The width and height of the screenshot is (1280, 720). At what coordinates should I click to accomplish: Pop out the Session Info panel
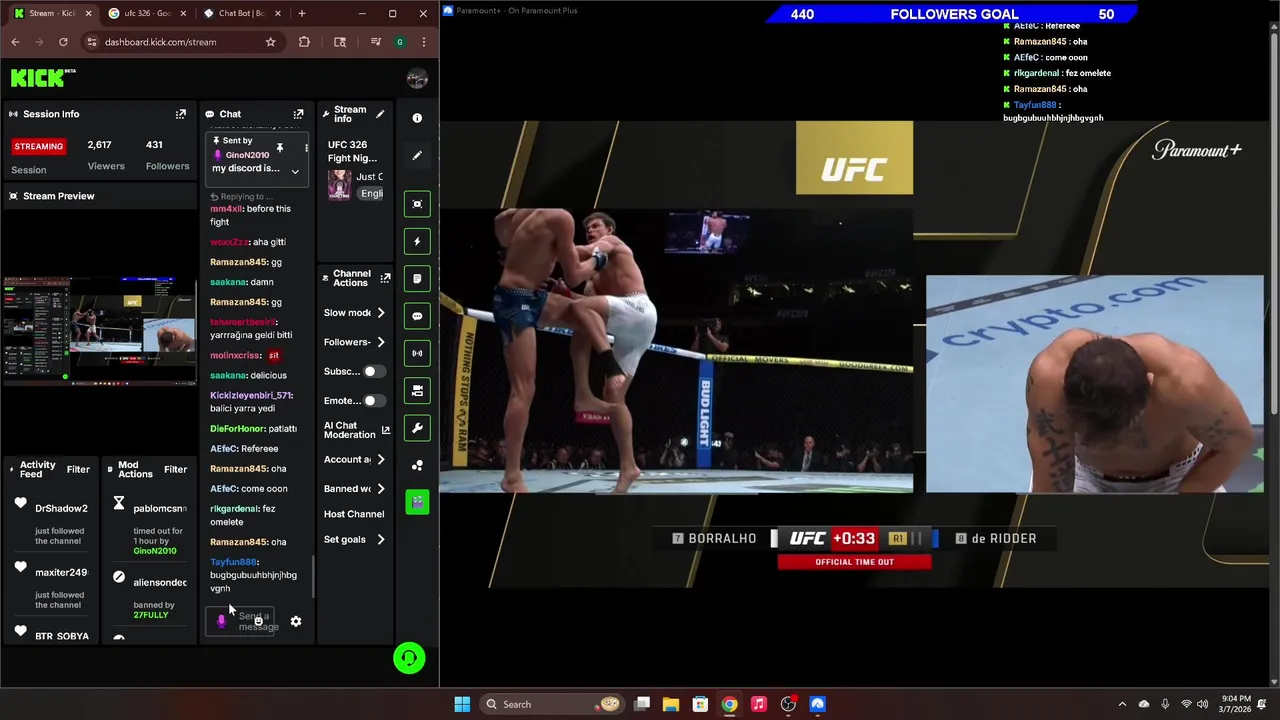click(181, 114)
